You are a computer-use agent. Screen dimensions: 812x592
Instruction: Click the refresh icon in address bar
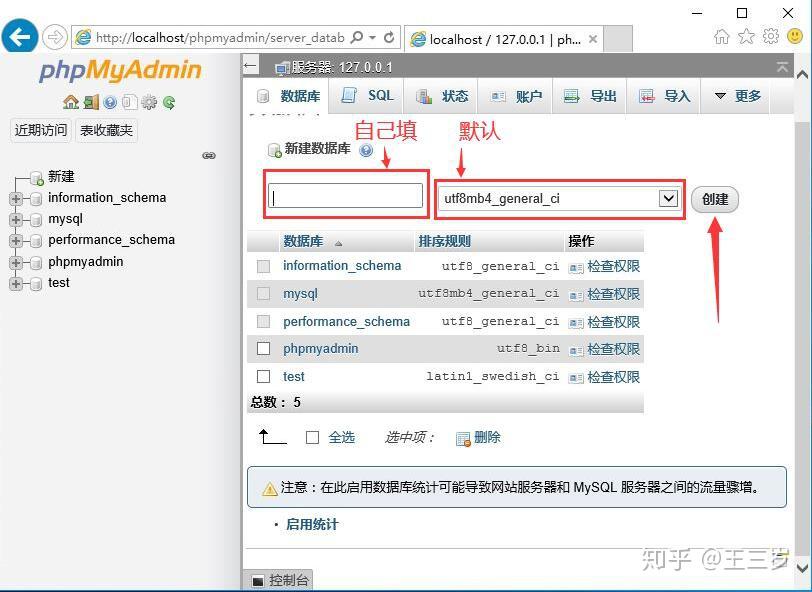coord(389,37)
